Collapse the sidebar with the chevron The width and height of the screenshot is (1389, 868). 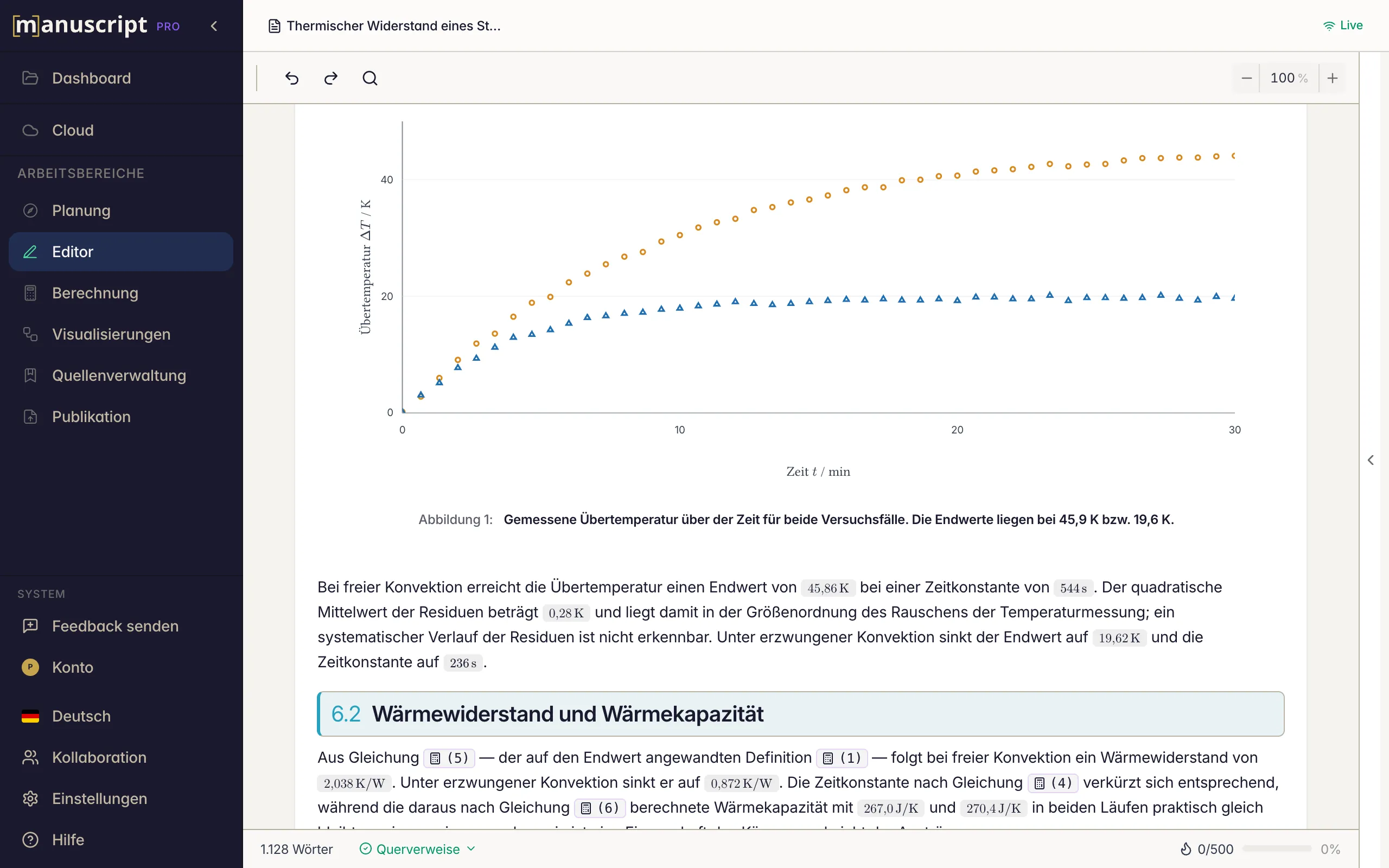[214, 26]
